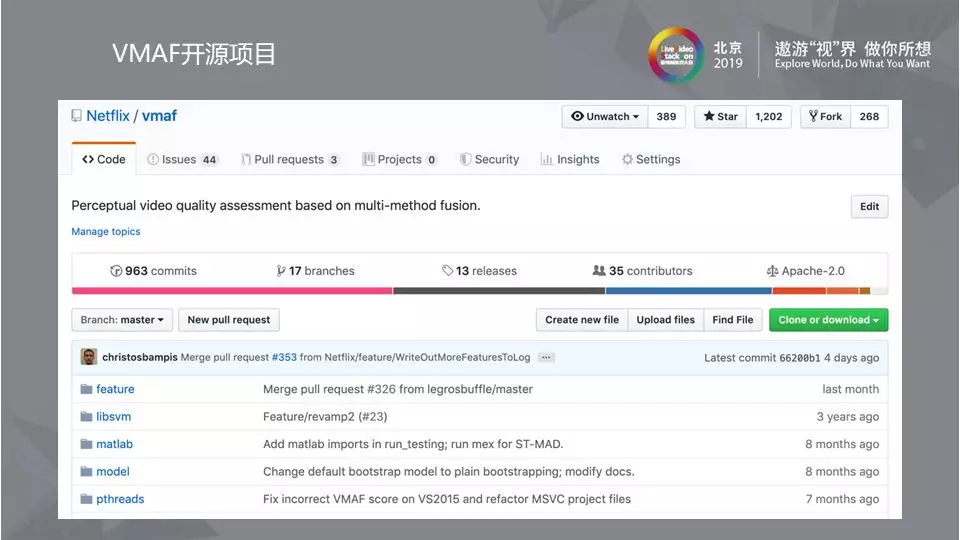Expand the commit message ellipsis
Image resolution: width=960 pixels, height=540 pixels.
coord(546,357)
